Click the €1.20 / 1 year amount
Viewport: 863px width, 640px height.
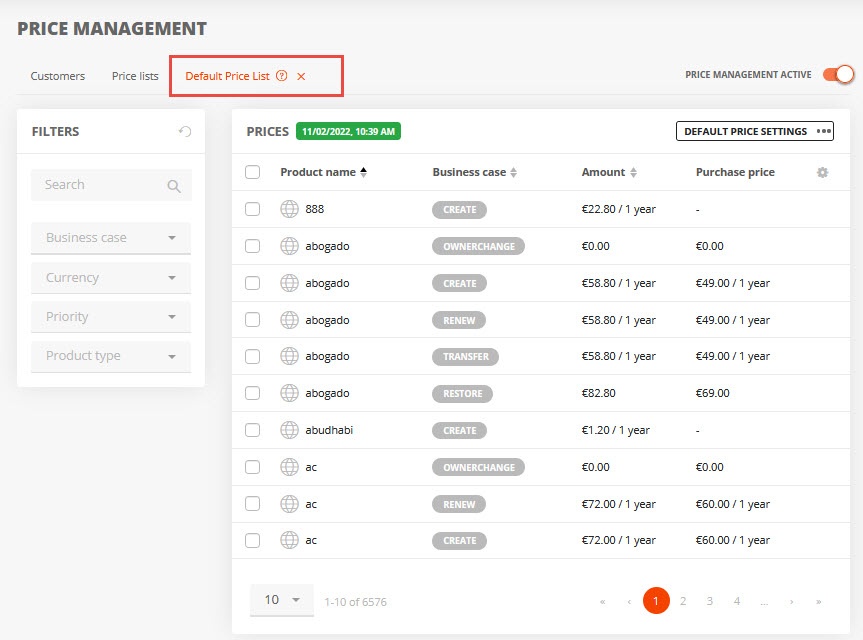tap(615, 430)
